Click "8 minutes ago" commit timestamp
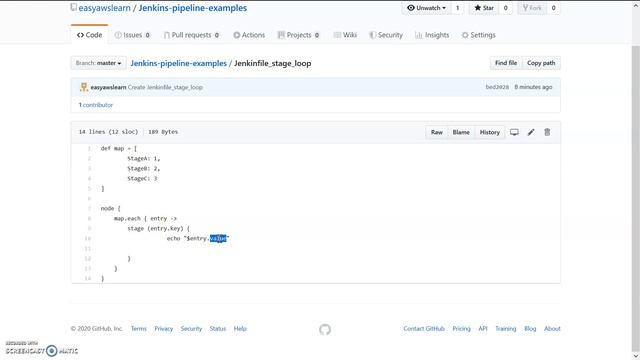 (x=533, y=87)
